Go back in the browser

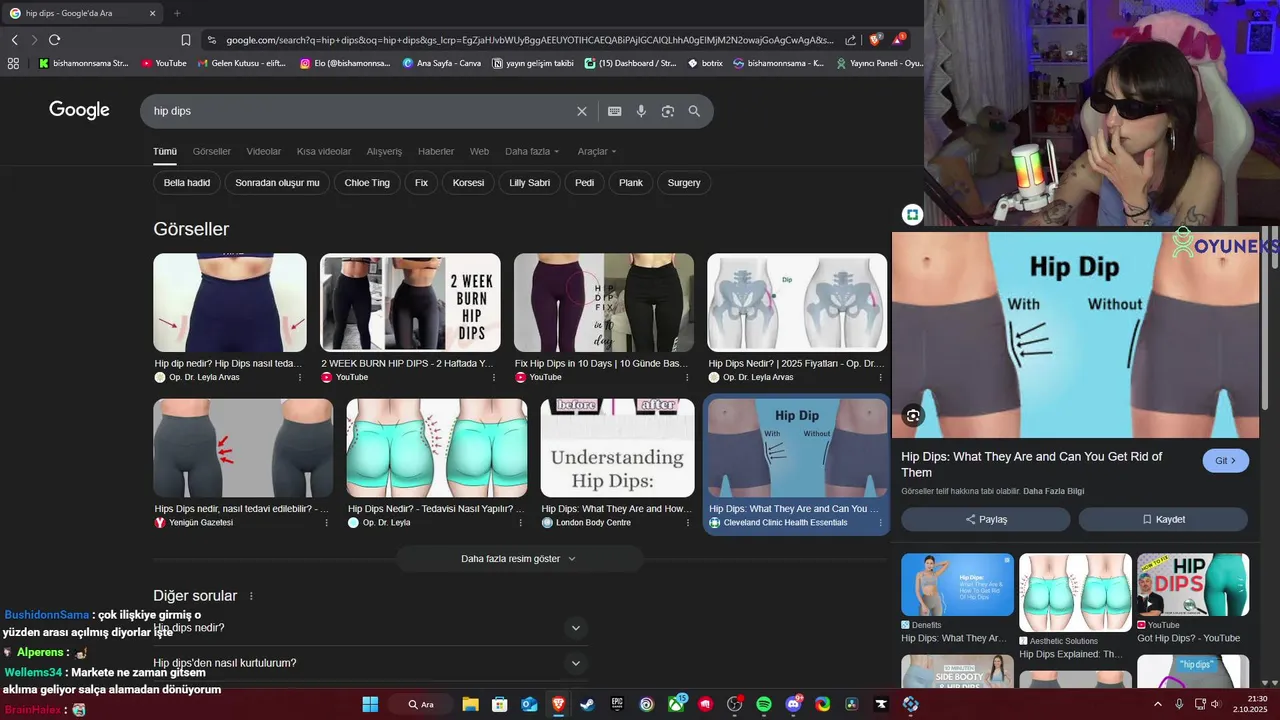pos(15,40)
